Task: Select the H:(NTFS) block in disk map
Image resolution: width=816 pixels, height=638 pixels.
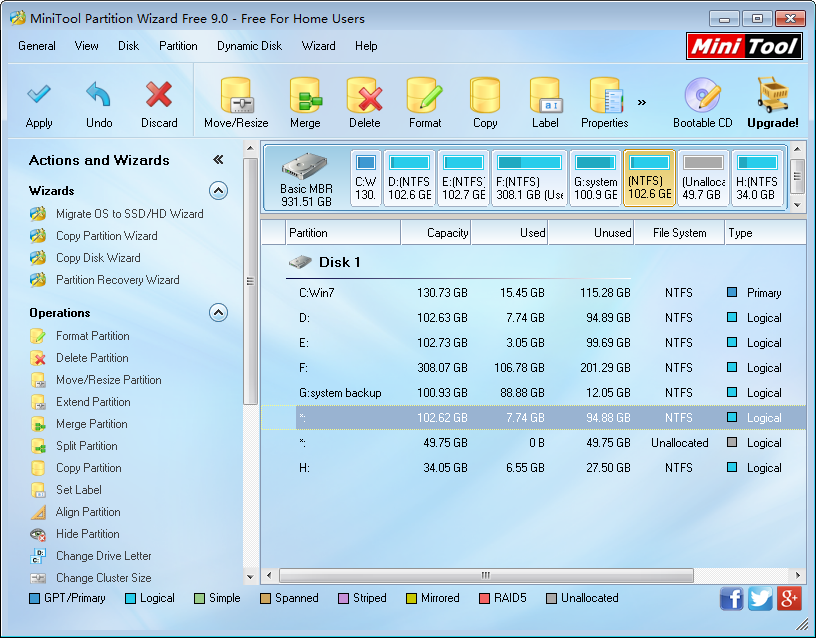Action: pos(757,178)
